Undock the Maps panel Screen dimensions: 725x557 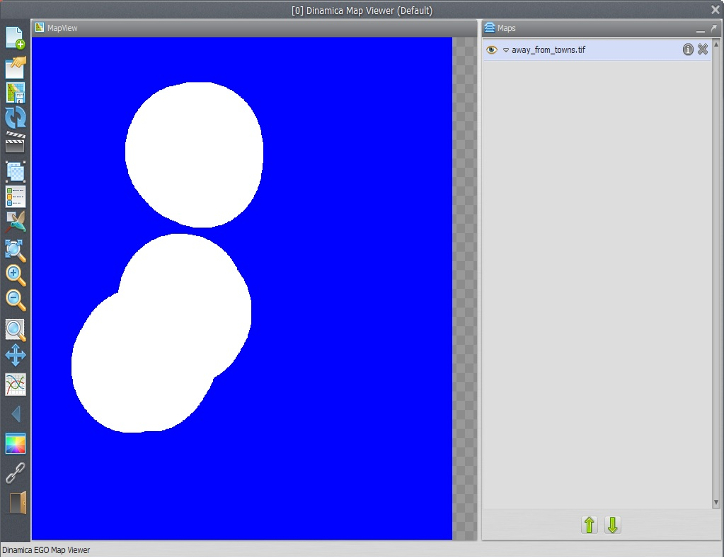click(x=713, y=28)
